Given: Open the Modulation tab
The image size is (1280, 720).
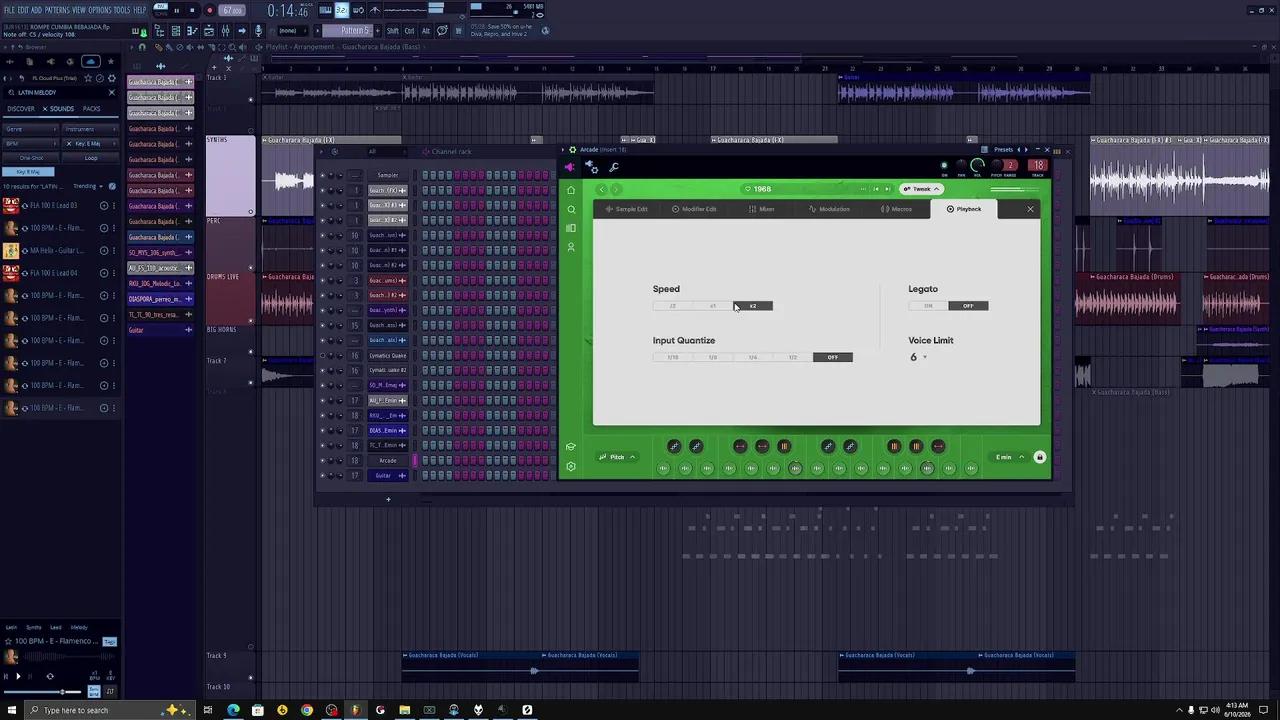Looking at the screenshot, I should [x=830, y=209].
